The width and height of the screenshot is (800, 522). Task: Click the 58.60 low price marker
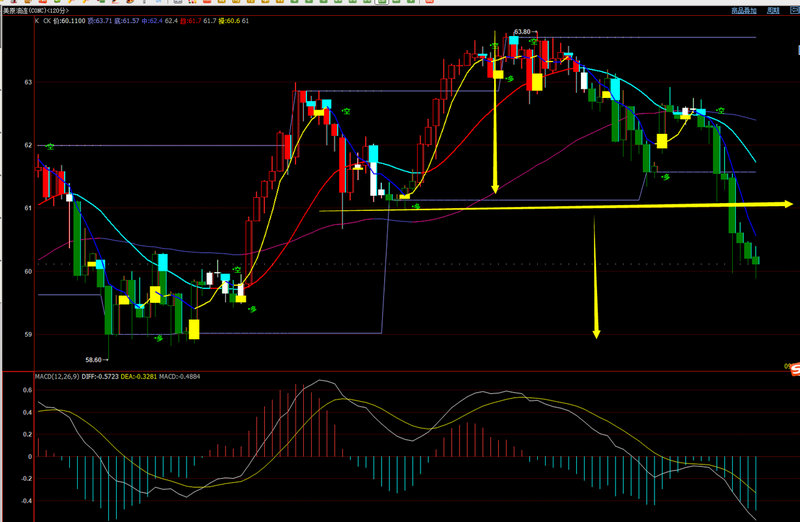pyautogui.click(x=96, y=358)
